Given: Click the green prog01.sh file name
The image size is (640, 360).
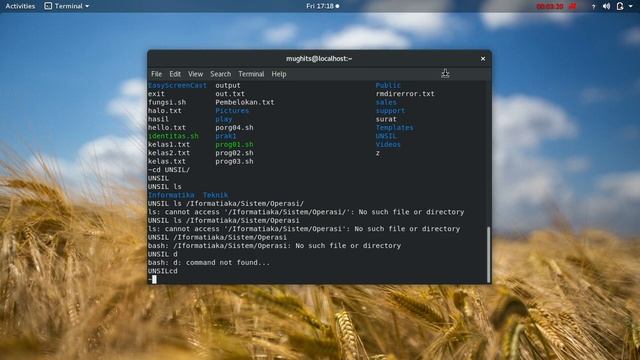Looking at the screenshot, I should [234, 144].
